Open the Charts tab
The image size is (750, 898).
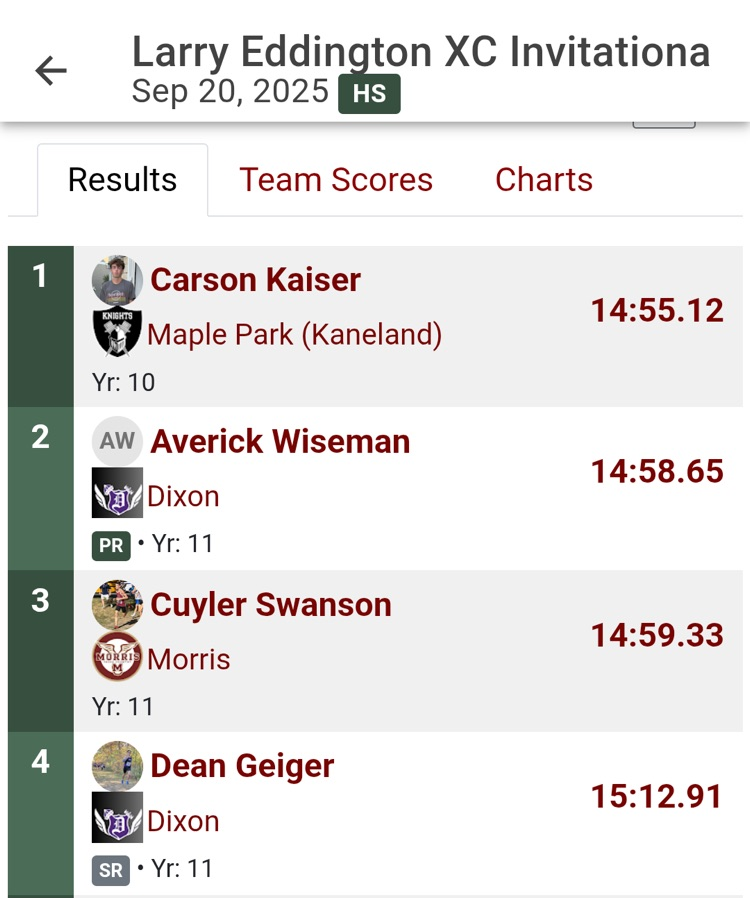544,180
